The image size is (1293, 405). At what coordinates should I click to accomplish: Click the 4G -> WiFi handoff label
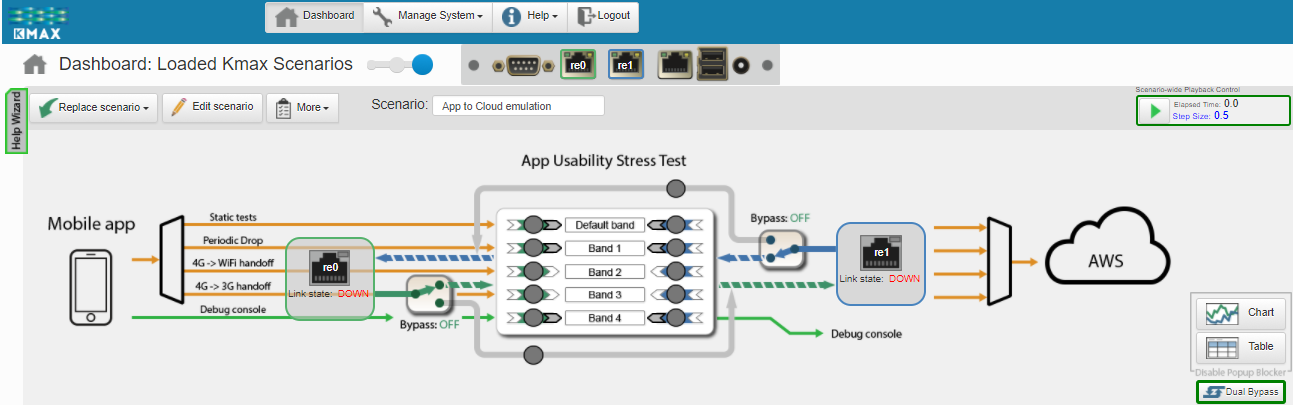pyautogui.click(x=233, y=264)
